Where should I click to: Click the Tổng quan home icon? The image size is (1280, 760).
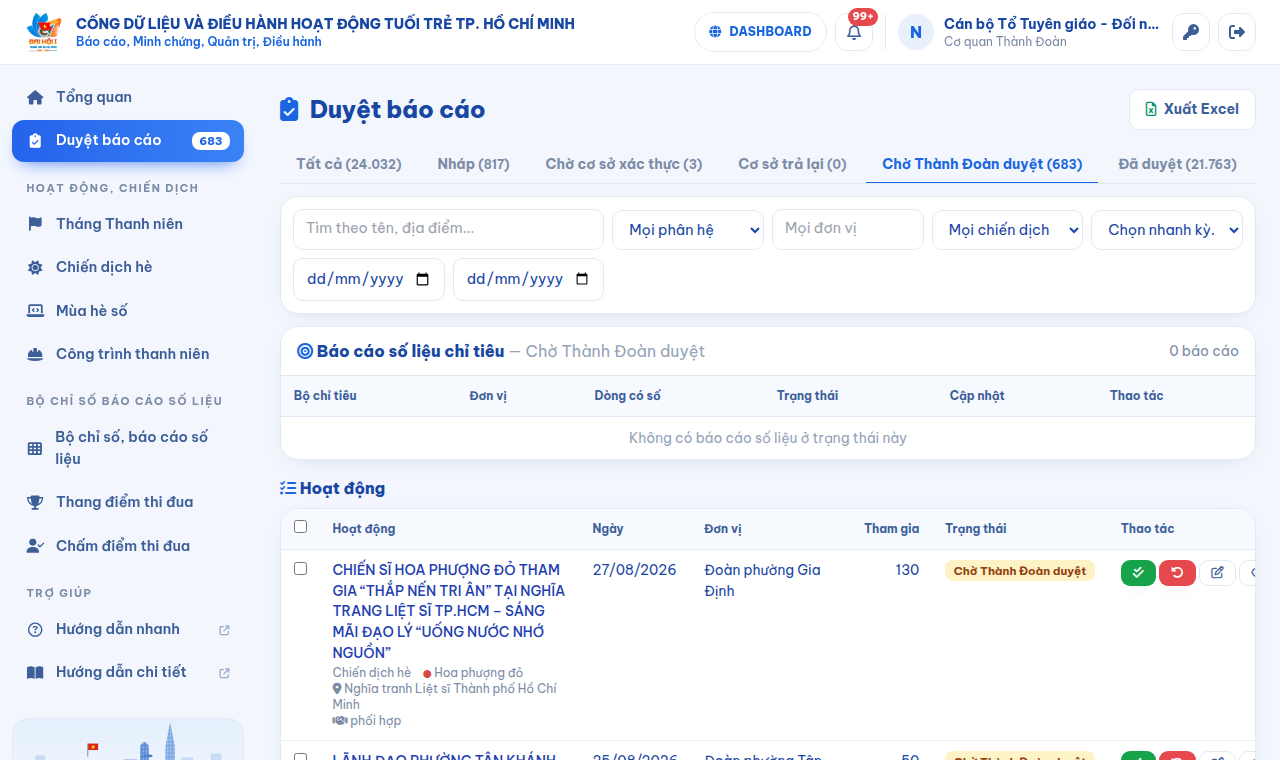(35, 97)
